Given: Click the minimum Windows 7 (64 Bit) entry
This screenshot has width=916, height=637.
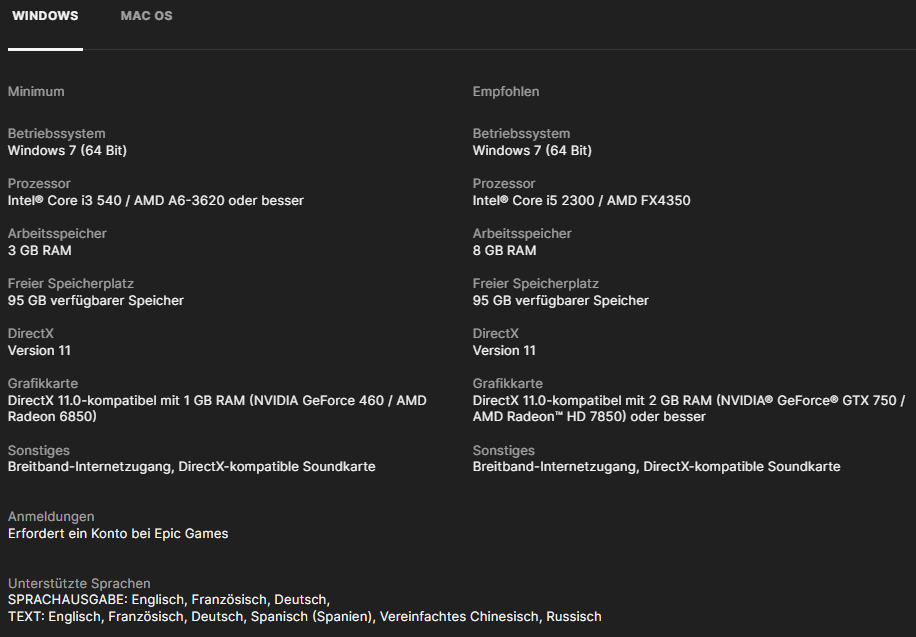Looking at the screenshot, I should (67, 150).
